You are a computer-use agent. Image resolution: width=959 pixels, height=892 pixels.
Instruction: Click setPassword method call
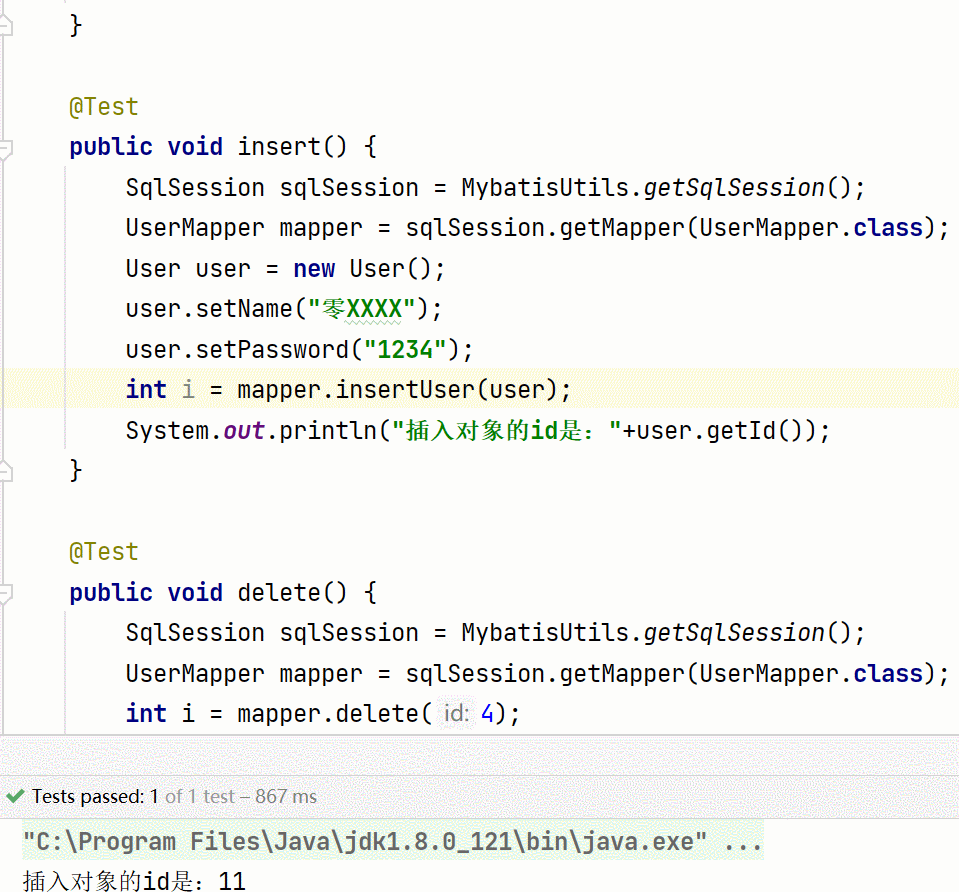pos(273,350)
